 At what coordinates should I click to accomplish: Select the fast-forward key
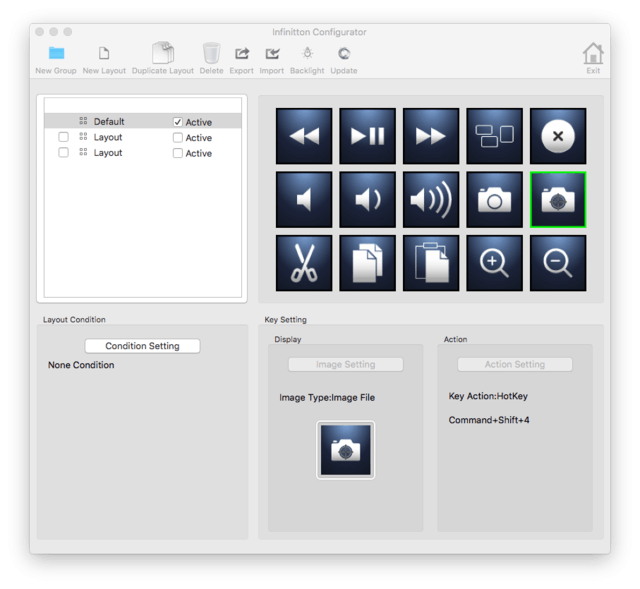pyautogui.click(x=431, y=136)
